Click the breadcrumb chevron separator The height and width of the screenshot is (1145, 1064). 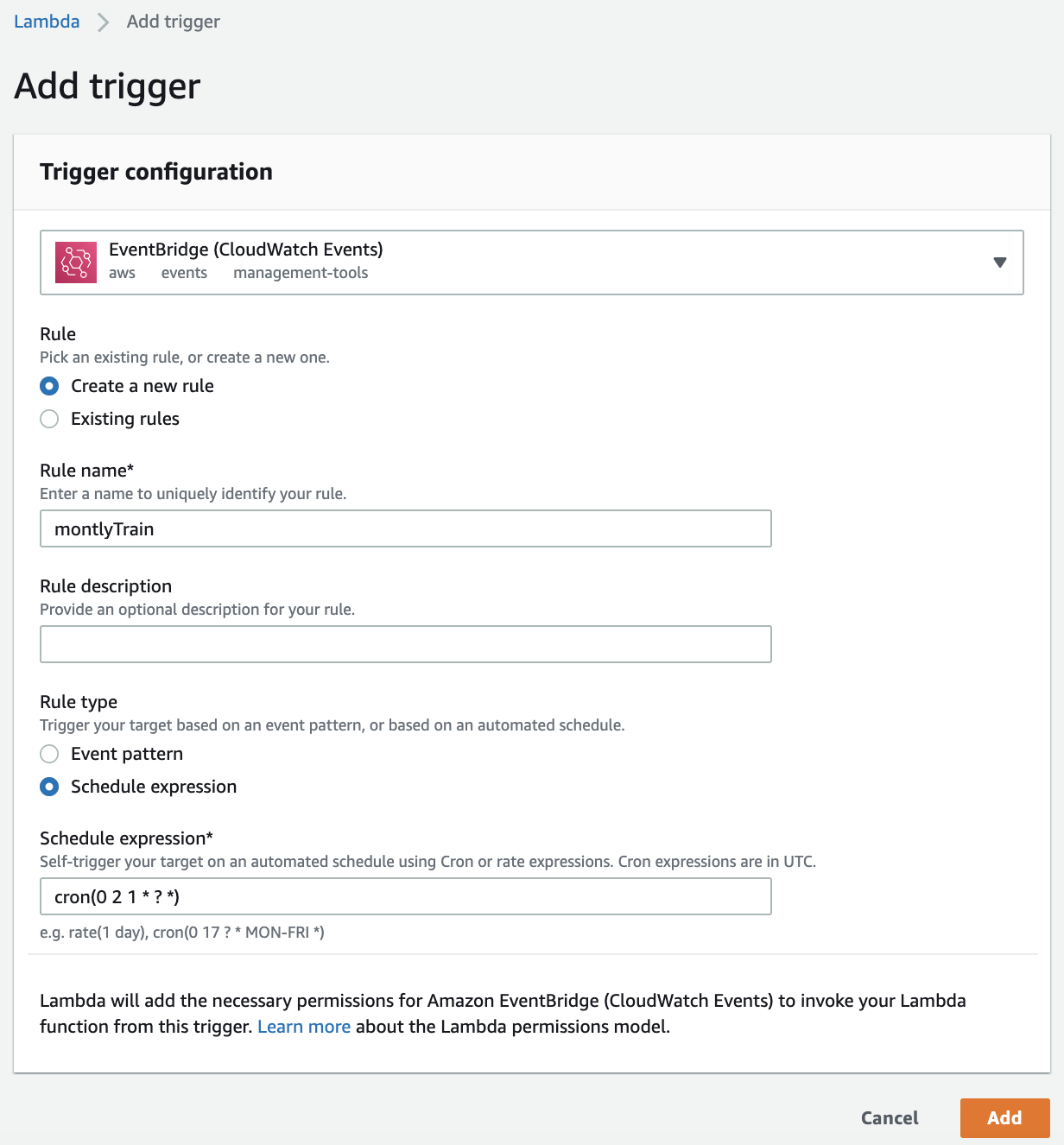tap(104, 22)
